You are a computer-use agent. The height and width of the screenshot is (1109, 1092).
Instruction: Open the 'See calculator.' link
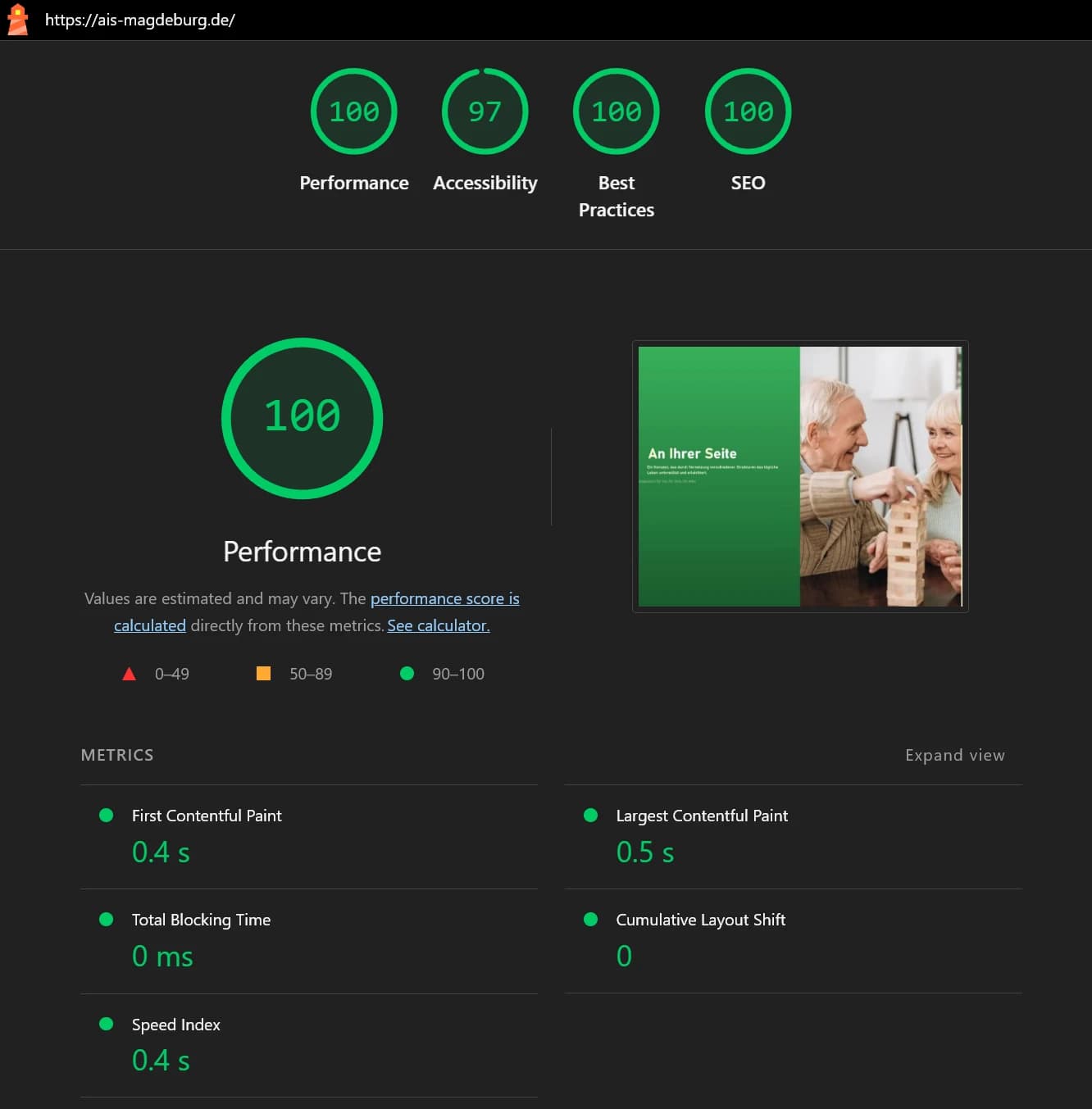coord(438,625)
